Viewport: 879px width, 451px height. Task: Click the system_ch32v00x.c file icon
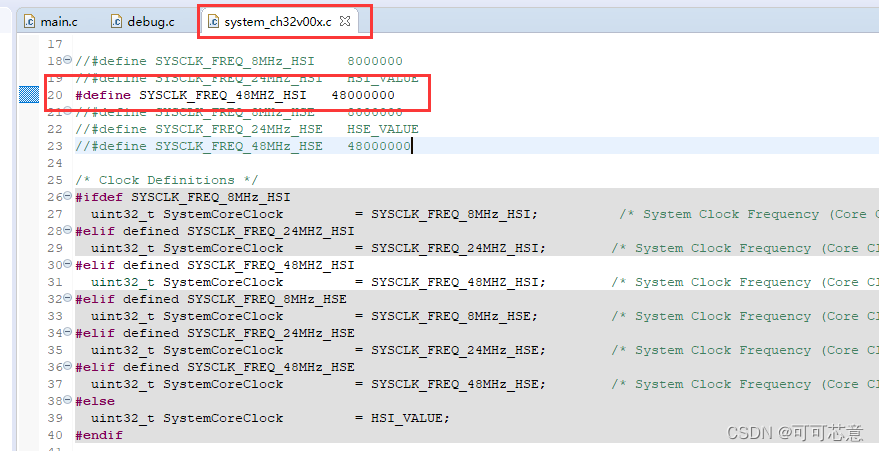[x=213, y=22]
